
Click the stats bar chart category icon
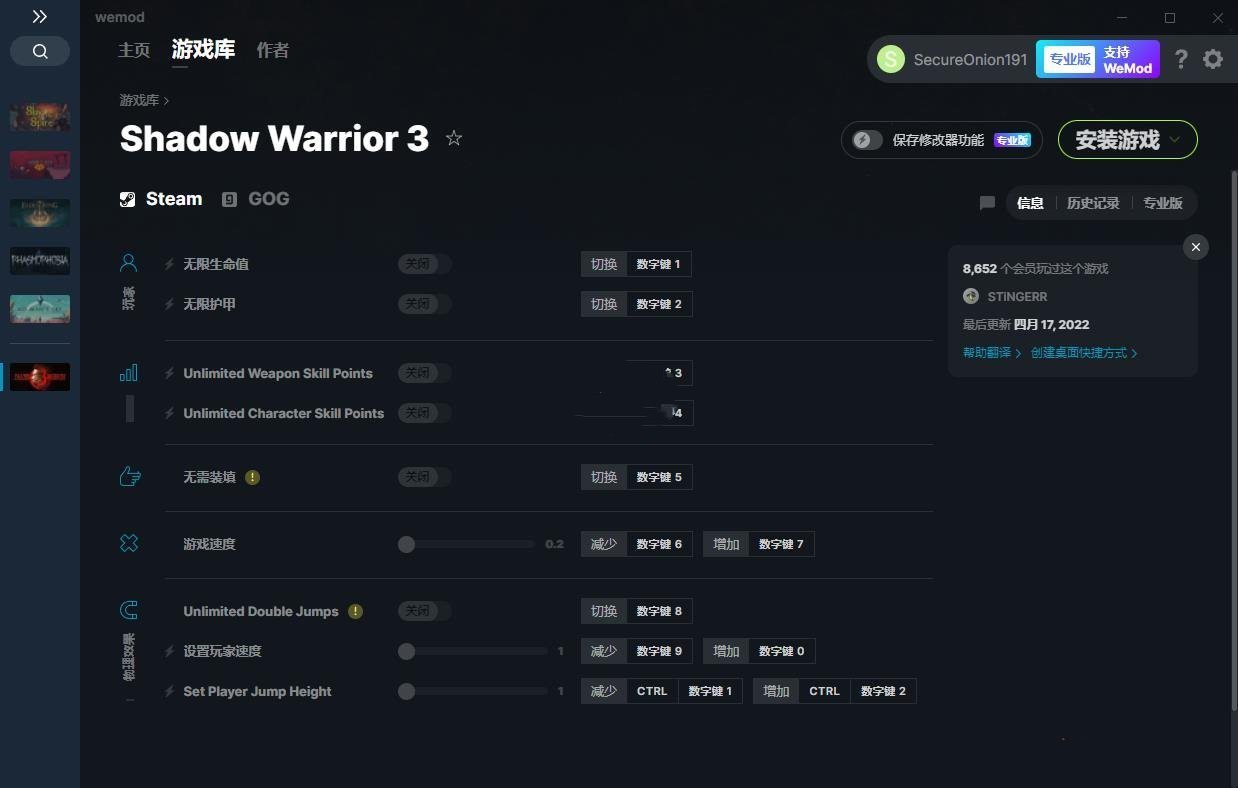pyautogui.click(x=129, y=373)
